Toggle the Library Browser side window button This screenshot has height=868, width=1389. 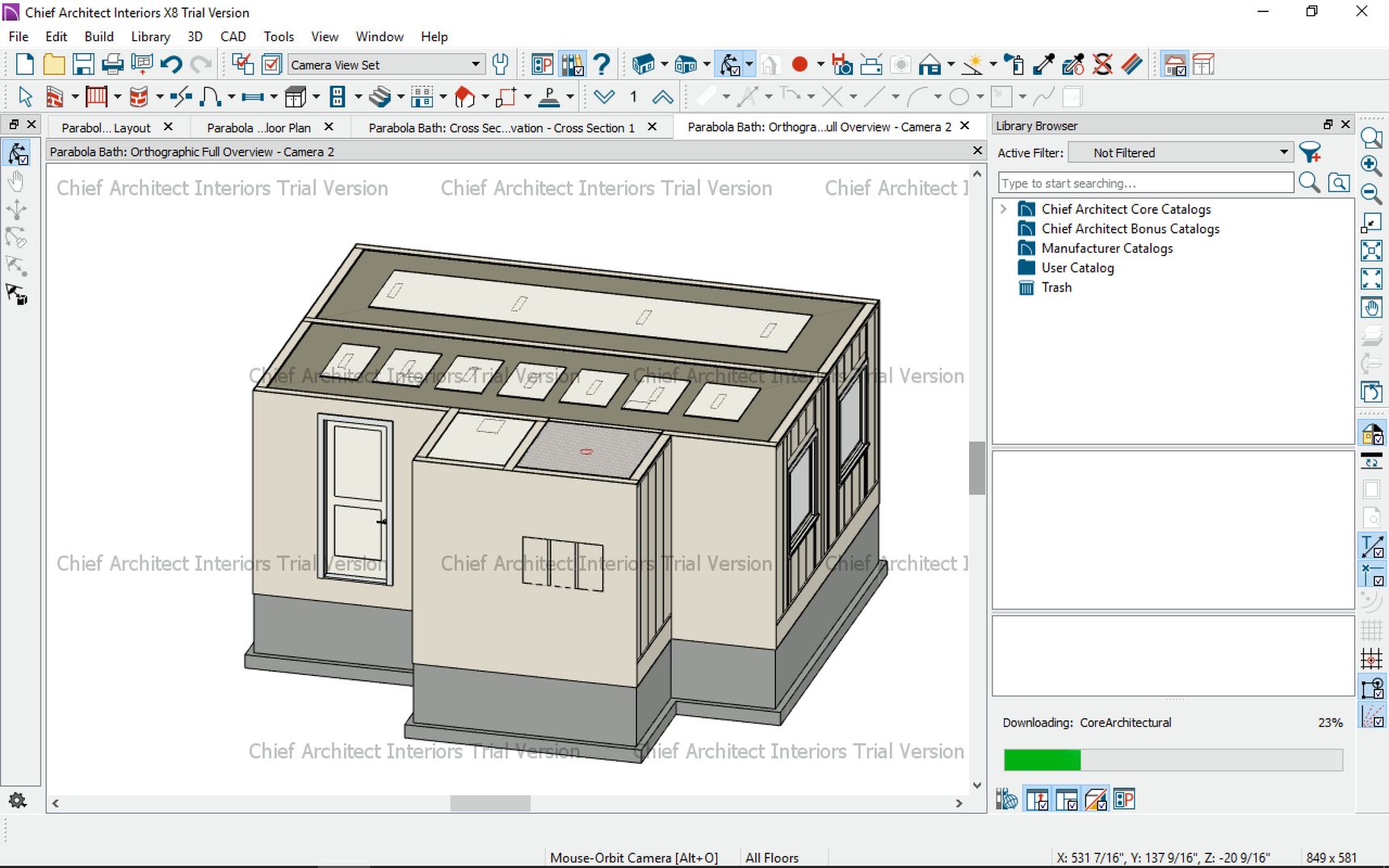(x=572, y=64)
